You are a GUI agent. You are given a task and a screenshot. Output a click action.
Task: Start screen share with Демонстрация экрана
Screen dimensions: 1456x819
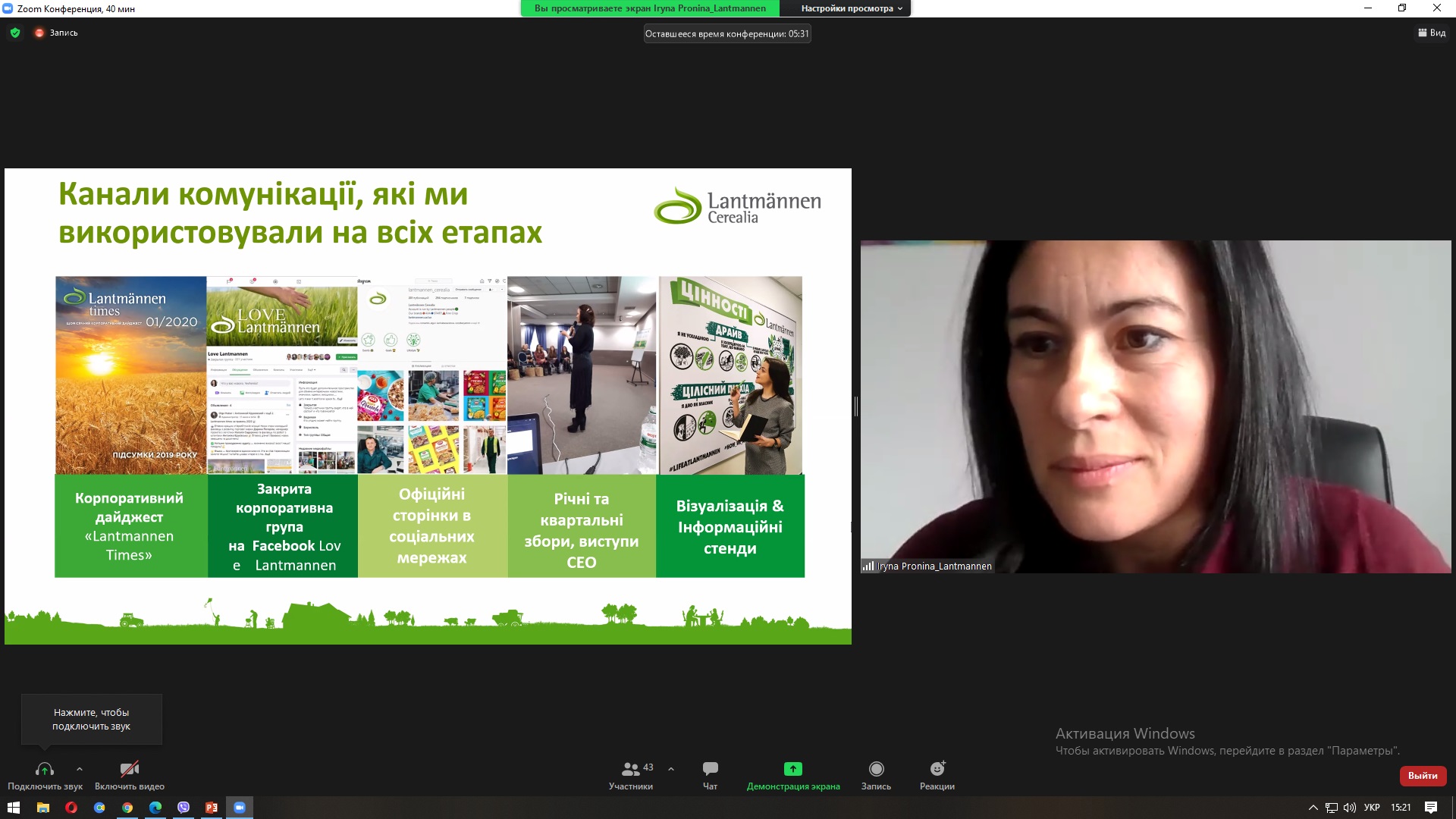(x=792, y=770)
